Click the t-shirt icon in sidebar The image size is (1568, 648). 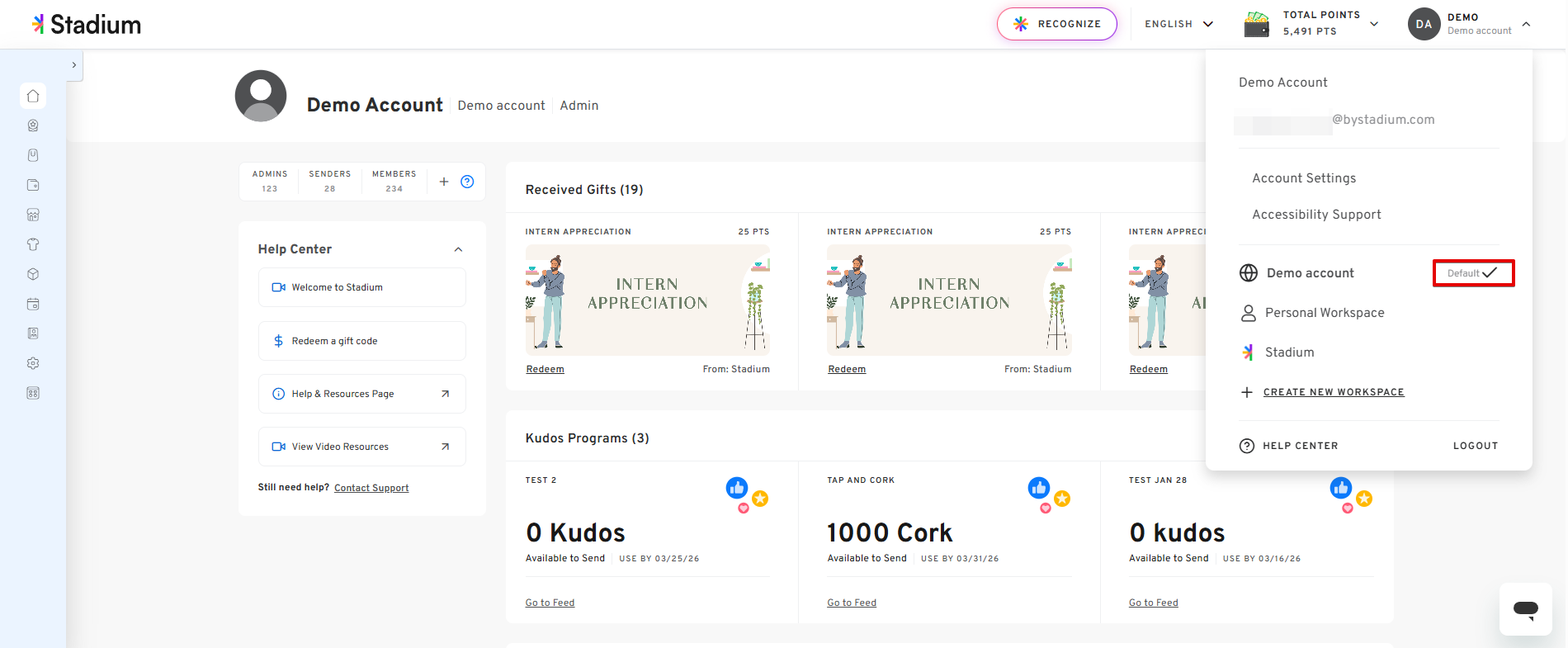[x=33, y=244]
